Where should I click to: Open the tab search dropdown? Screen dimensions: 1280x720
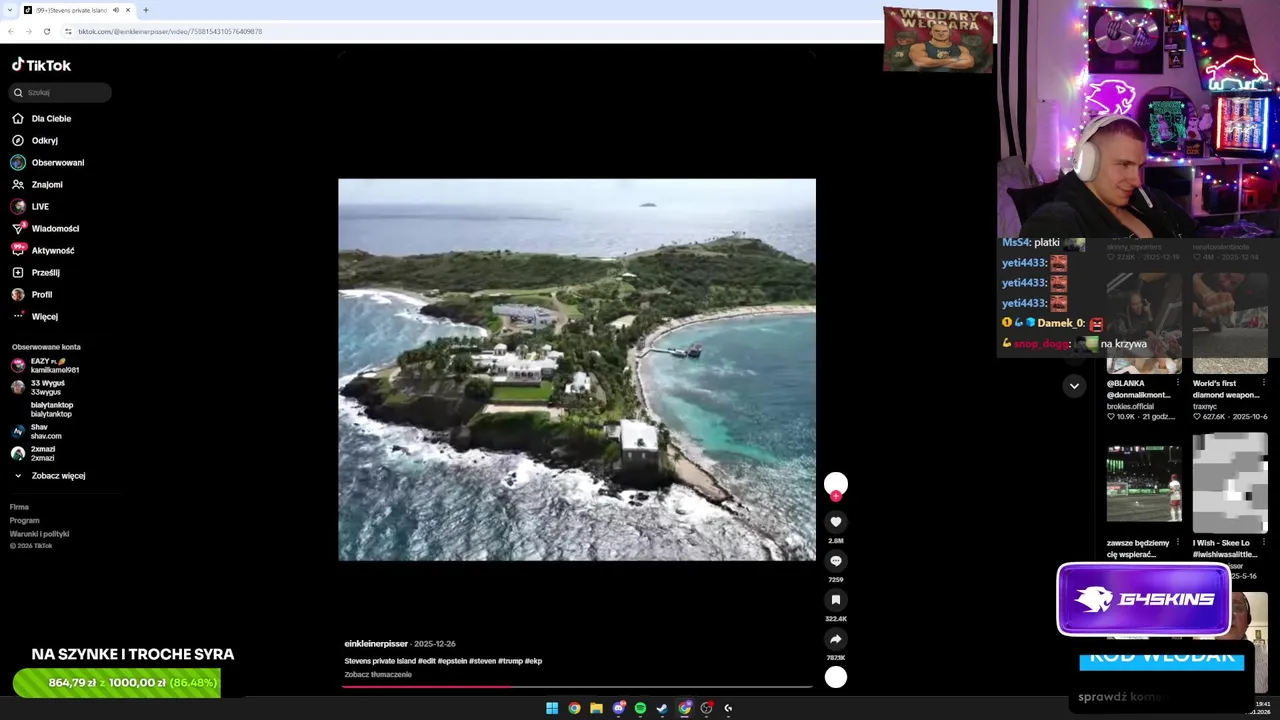point(8,10)
